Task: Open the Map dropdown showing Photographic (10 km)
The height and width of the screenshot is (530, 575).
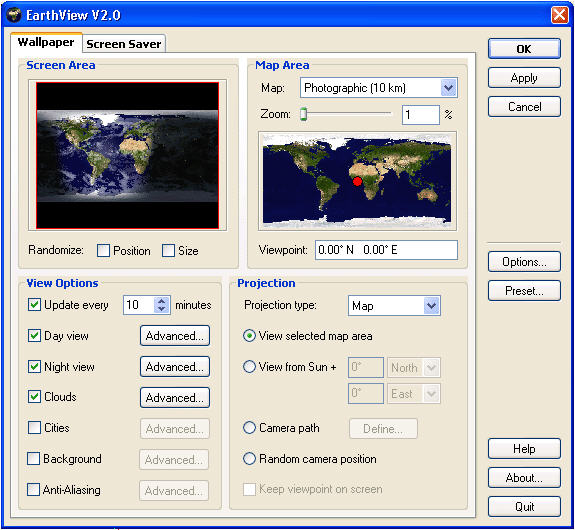Action: click(x=378, y=88)
